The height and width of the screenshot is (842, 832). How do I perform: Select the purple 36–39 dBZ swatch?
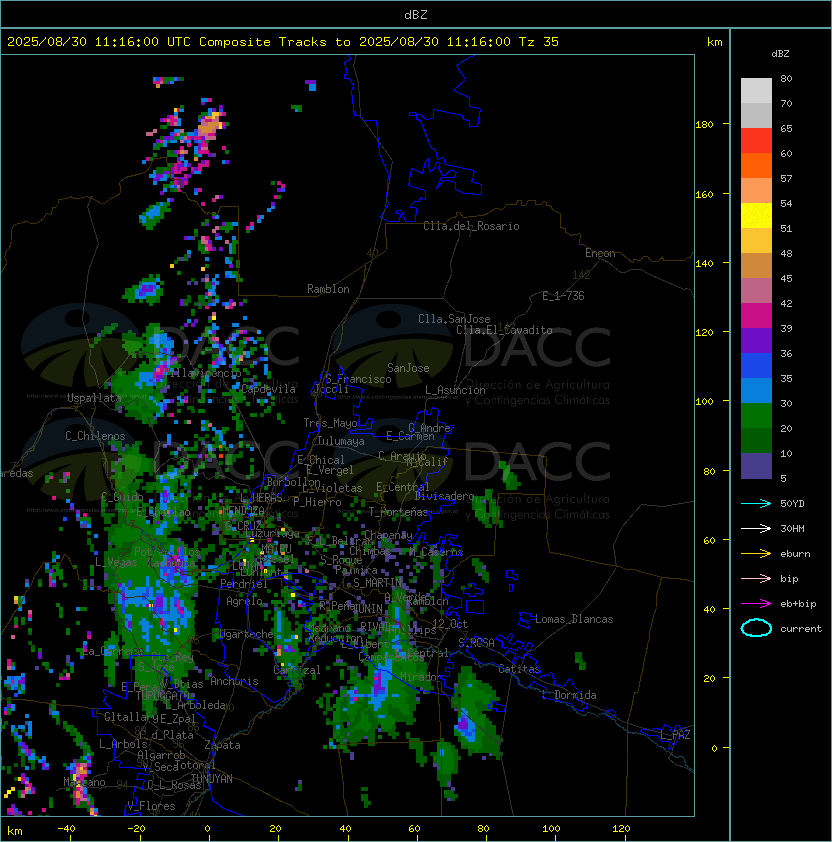click(756, 340)
